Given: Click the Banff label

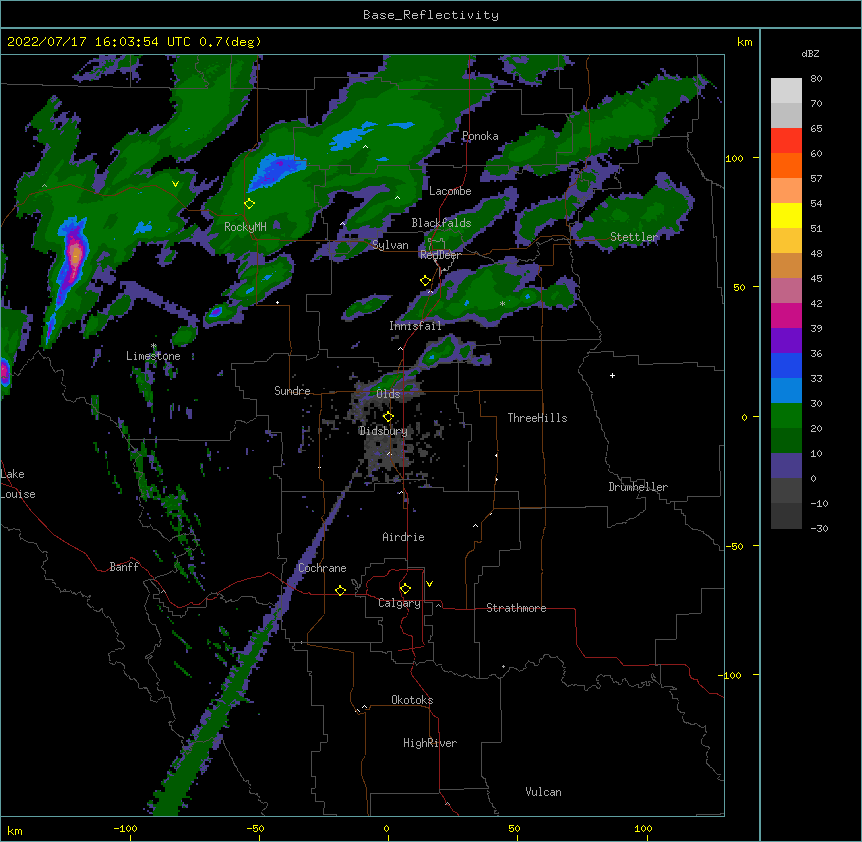Looking at the screenshot, I should coord(124,567).
